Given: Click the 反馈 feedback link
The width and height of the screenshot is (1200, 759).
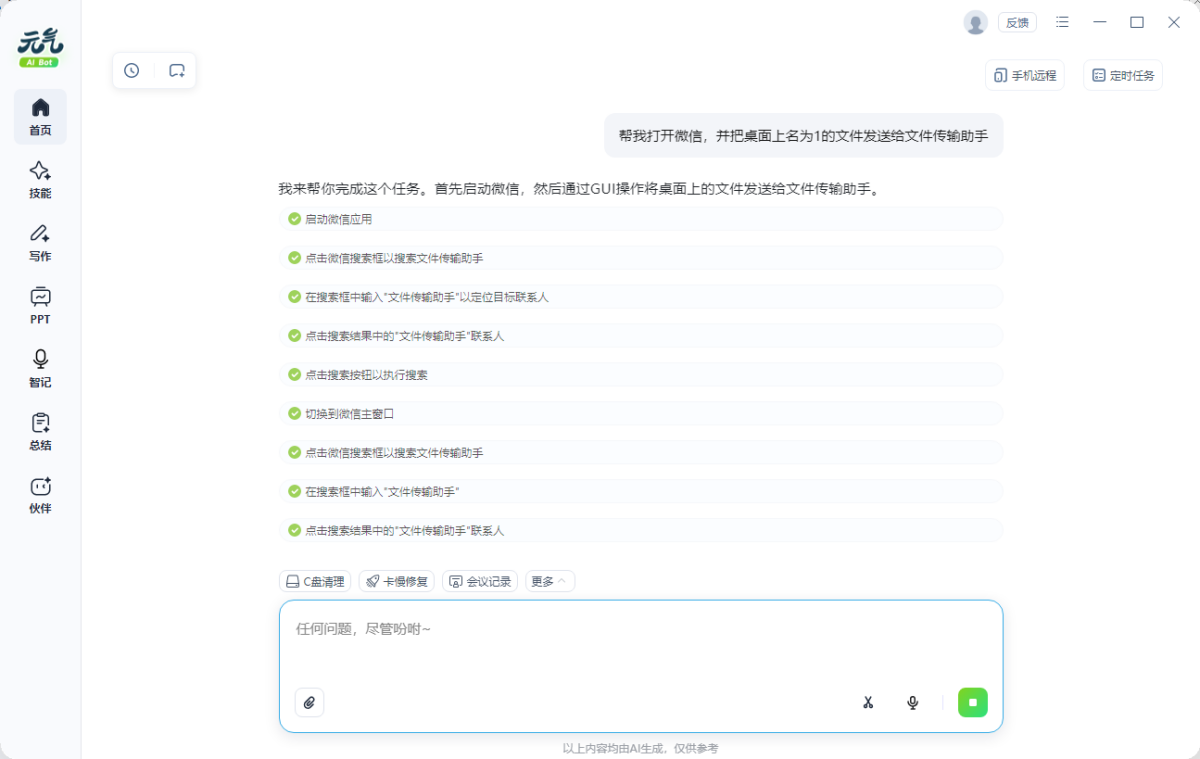Looking at the screenshot, I should pos(1017,21).
